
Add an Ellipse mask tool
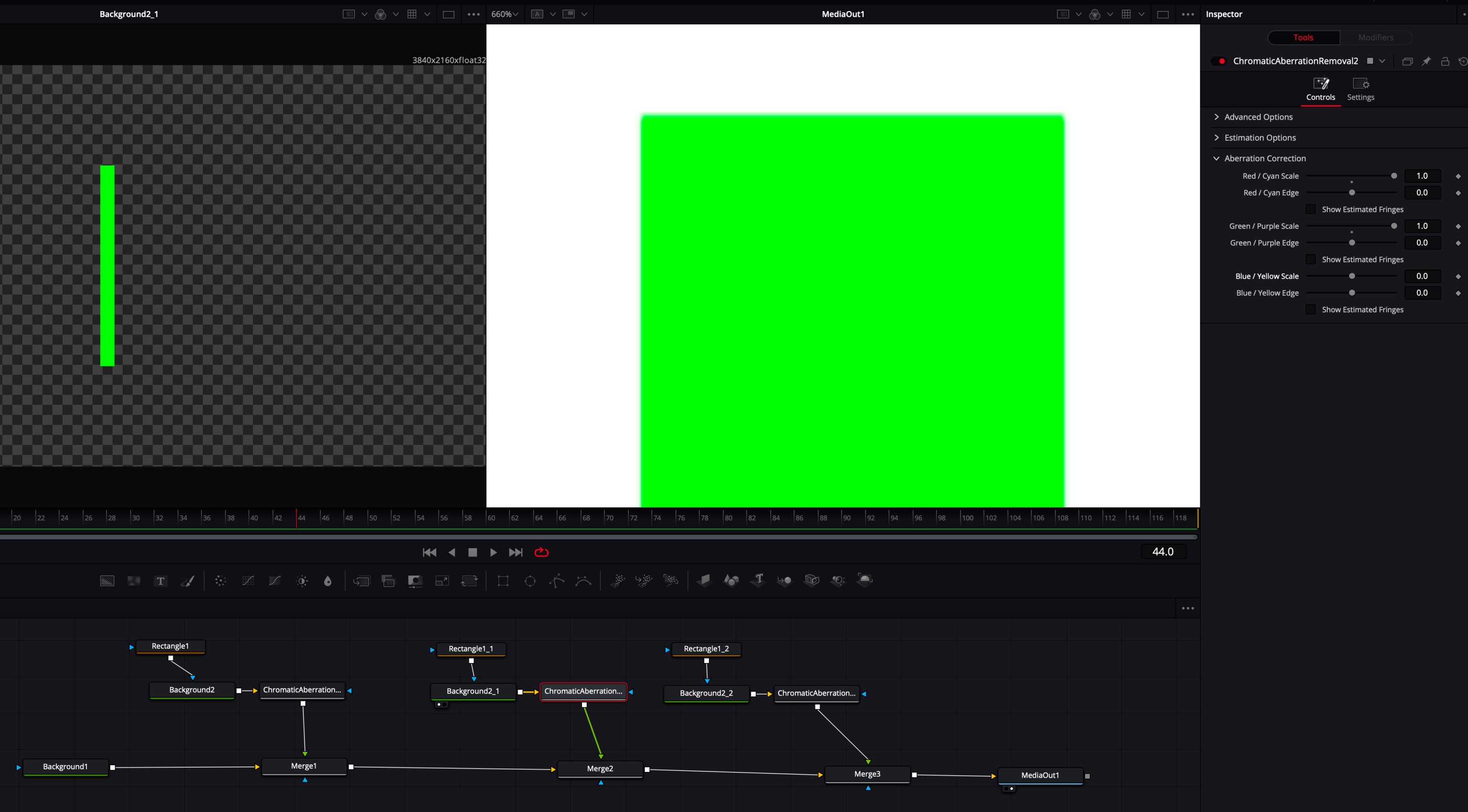tap(530, 580)
